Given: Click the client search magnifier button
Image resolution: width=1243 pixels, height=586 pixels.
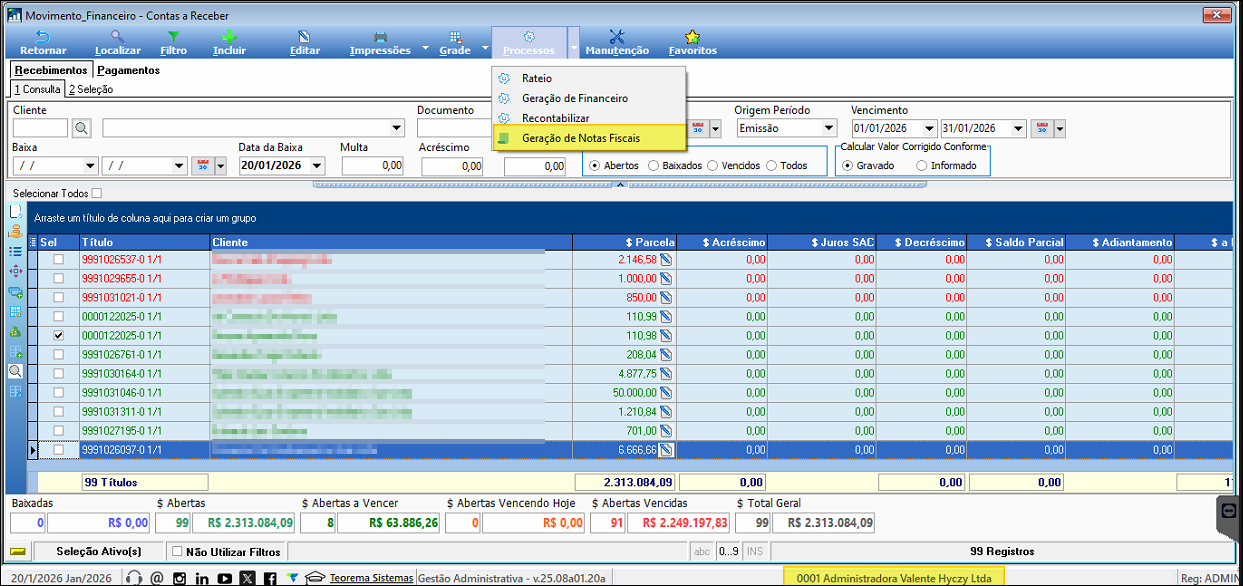Looking at the screenshot, I should pyautogui.click(x=81, y=128).
